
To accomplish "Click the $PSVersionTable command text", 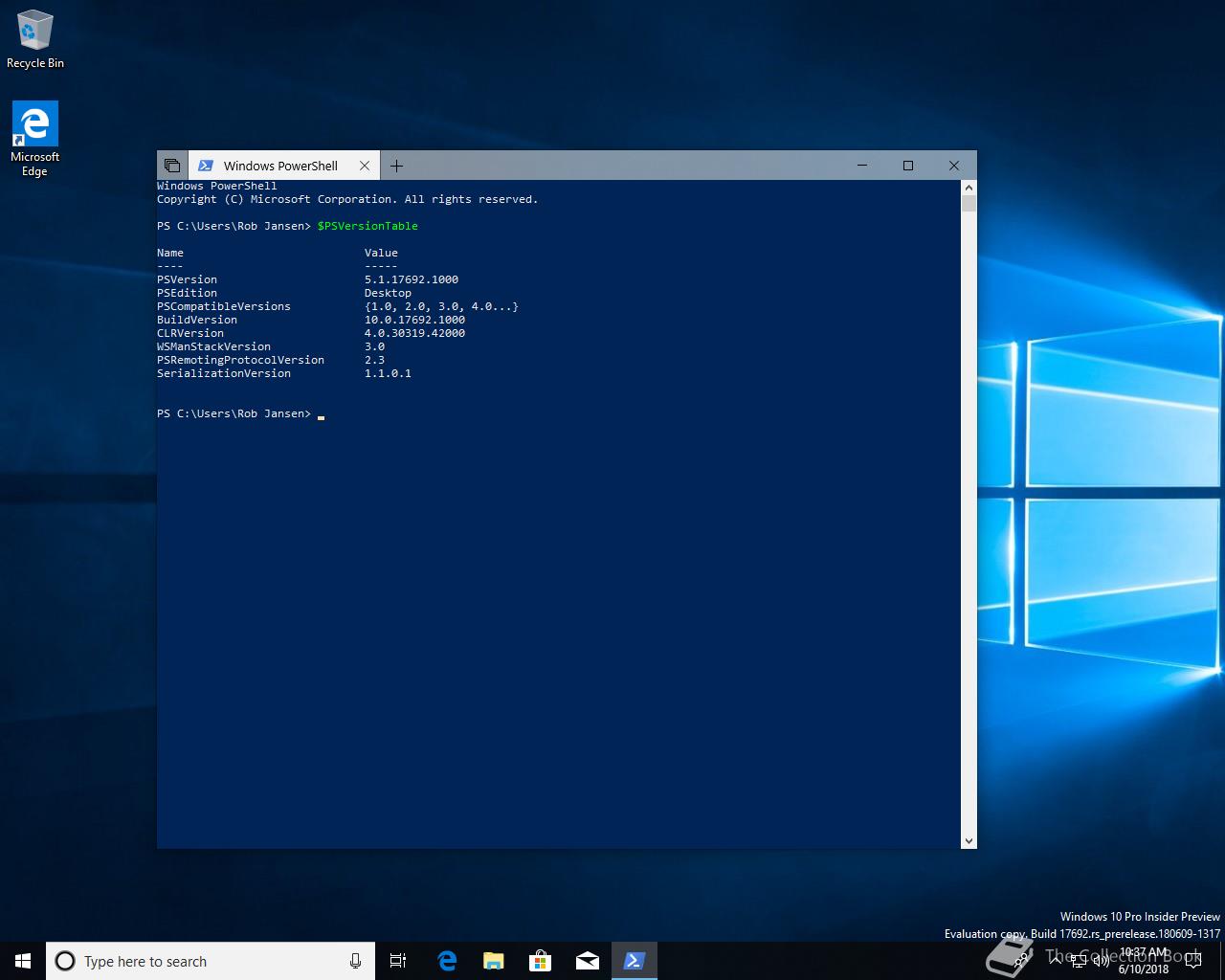I will pyautogui.click(x=367, y=226).
